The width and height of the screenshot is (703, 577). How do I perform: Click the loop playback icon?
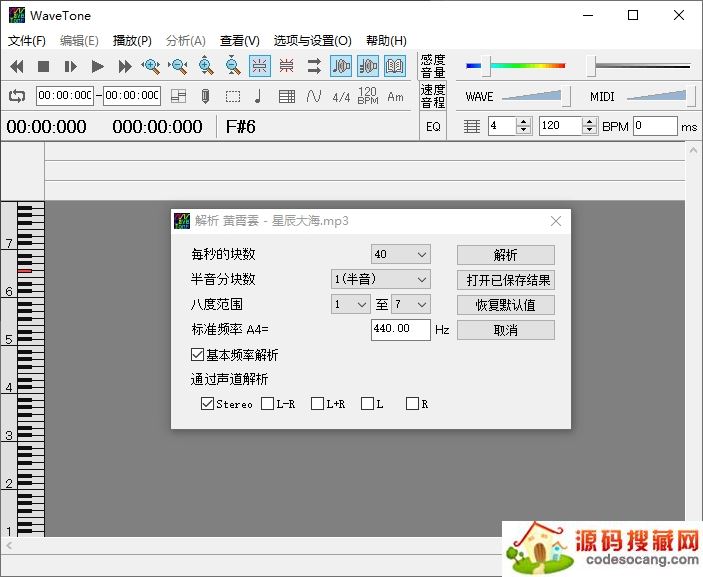[x=17, y=96]
